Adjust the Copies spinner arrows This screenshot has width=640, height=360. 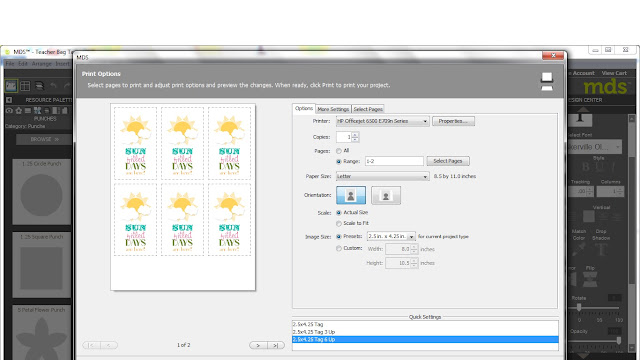[x=355, y=137]
